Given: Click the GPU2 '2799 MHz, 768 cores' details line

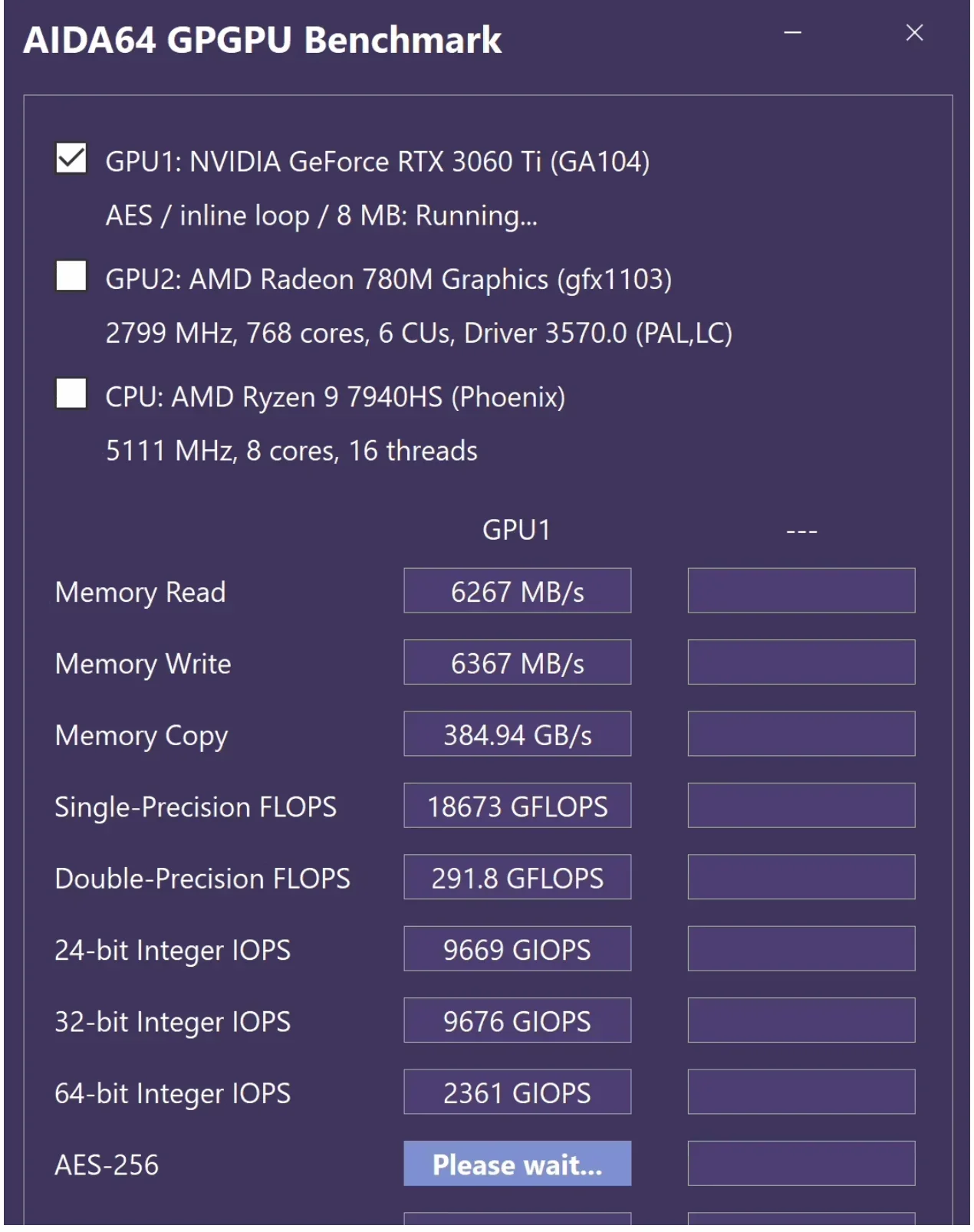Looking at the screenshot, I should [419, 333].
